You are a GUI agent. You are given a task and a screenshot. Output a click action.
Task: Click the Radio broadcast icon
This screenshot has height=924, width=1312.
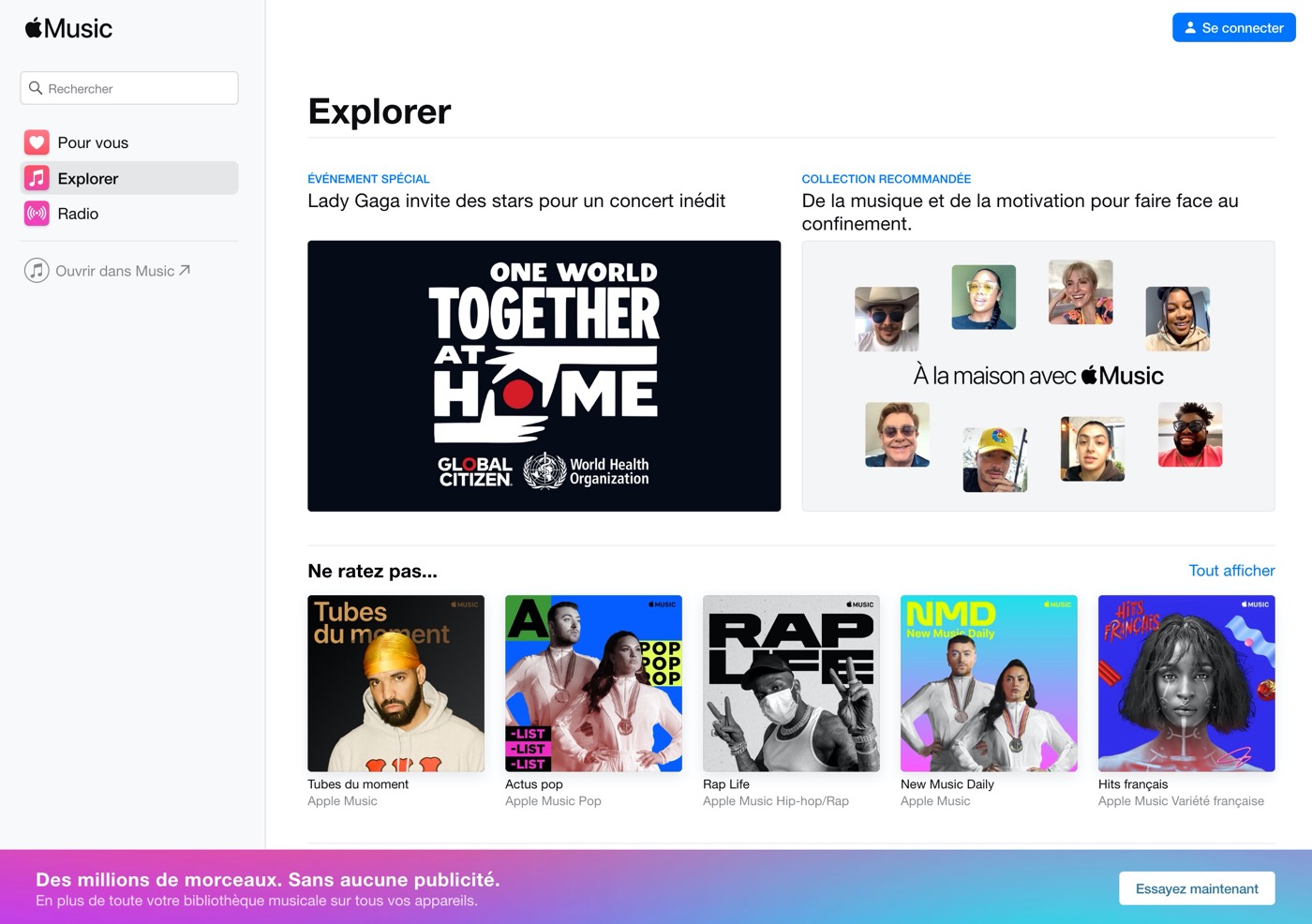pyautogui.click(x=37, y=214)
